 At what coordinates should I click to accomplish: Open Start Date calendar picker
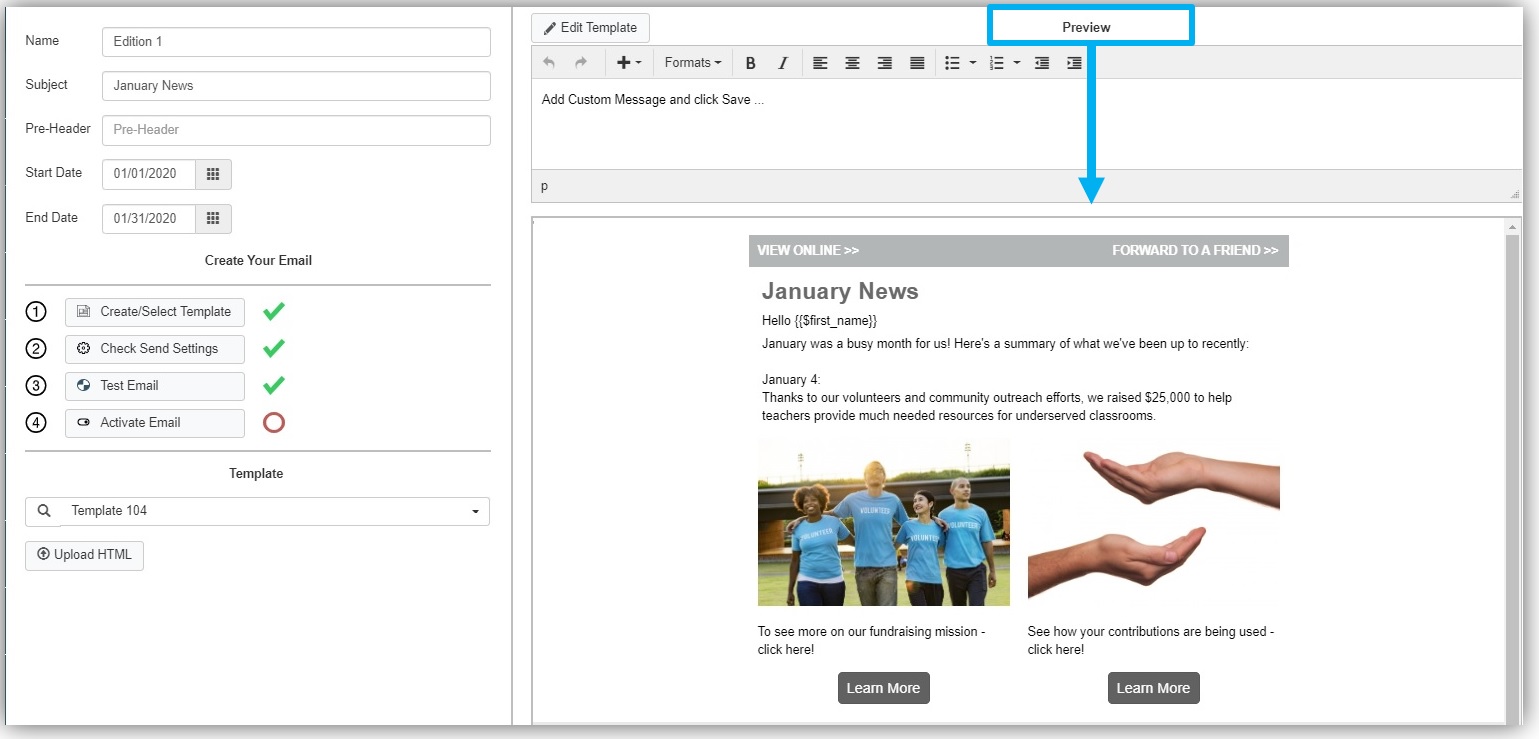pyautogui.click(x=213, y=174)
